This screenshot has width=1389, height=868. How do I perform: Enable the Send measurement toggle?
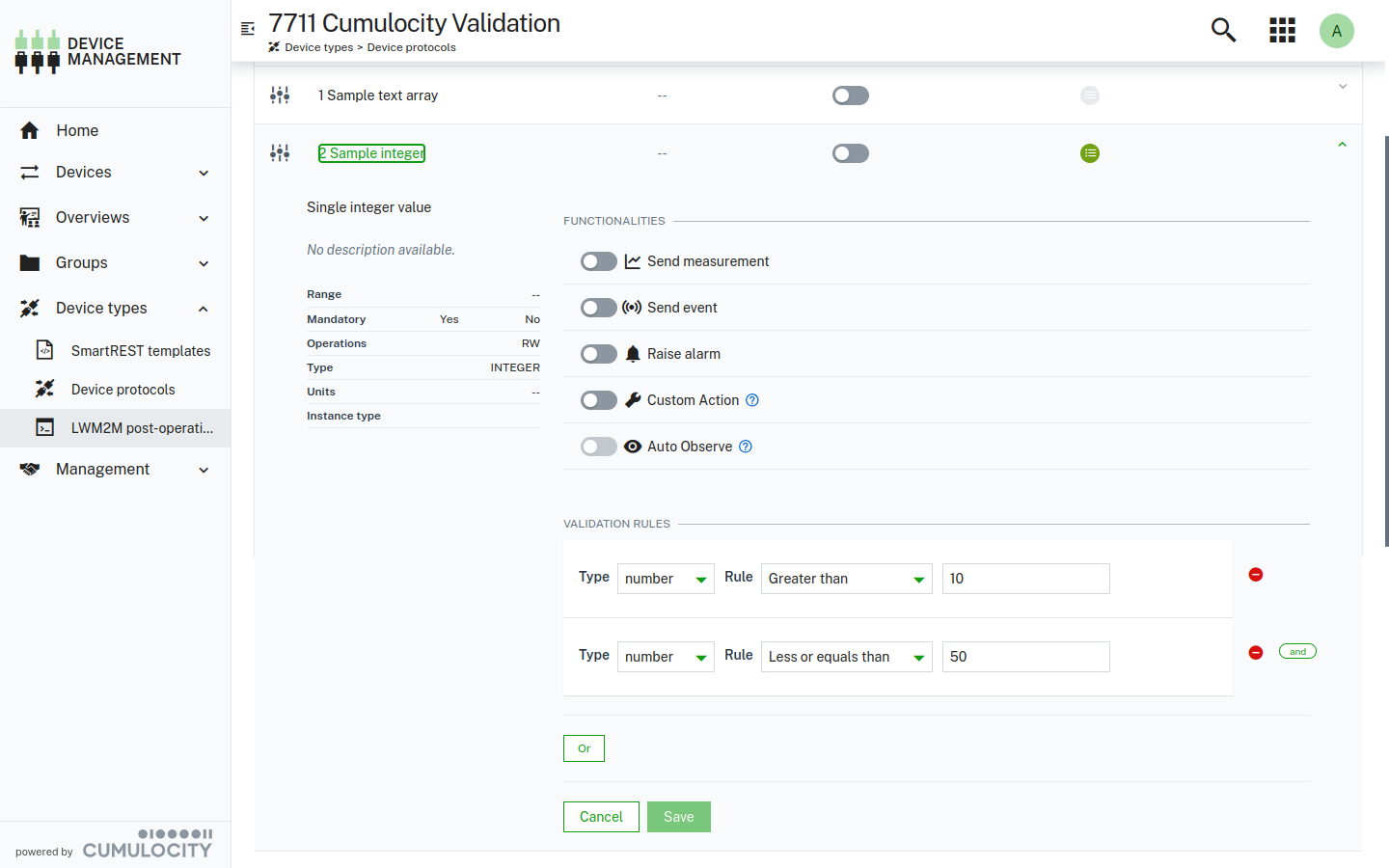tap(598, 260)
